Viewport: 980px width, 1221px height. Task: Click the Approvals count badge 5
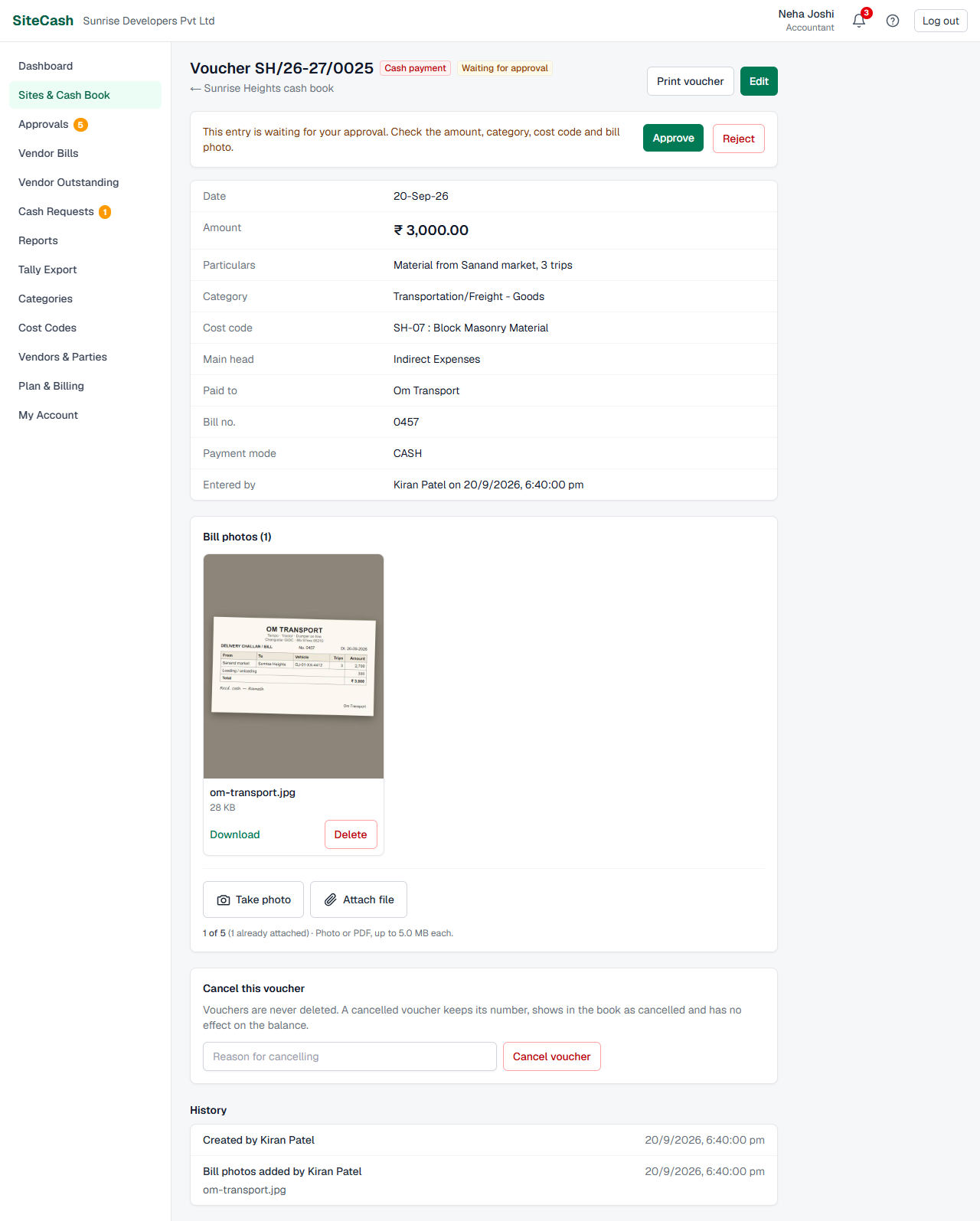[x=80, y=125]
